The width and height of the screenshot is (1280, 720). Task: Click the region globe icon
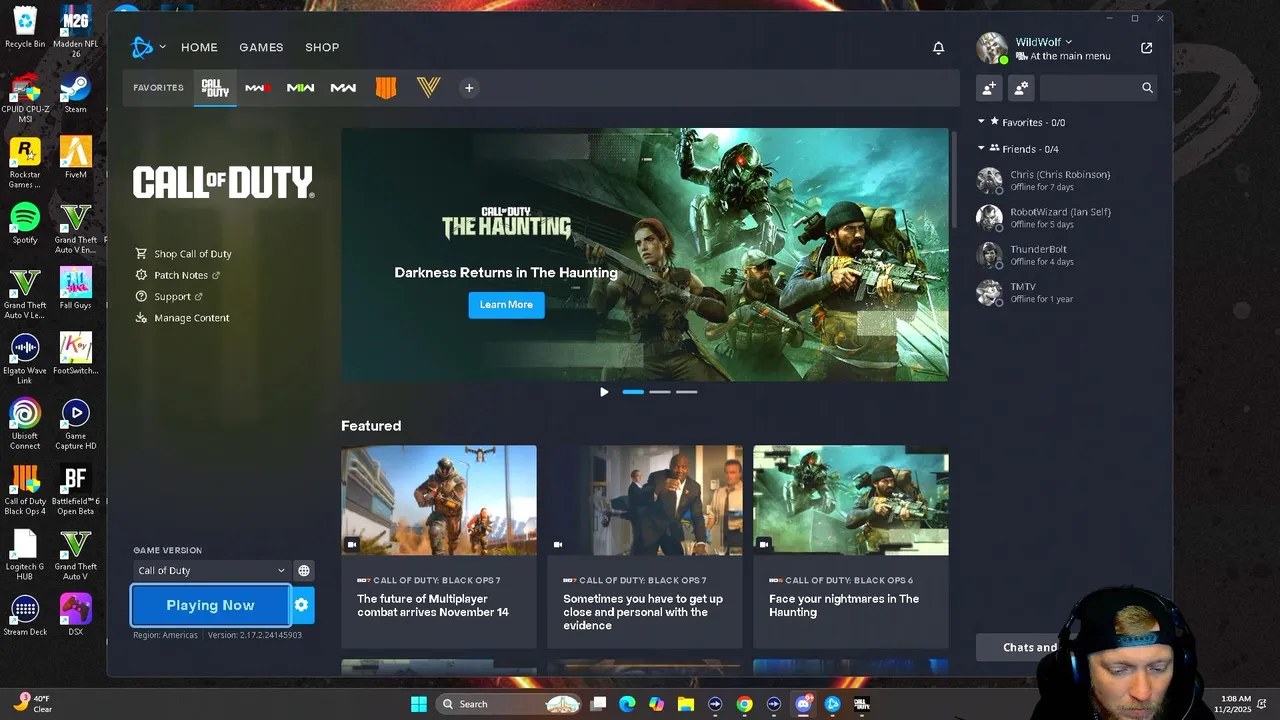(x=304, y=570)
